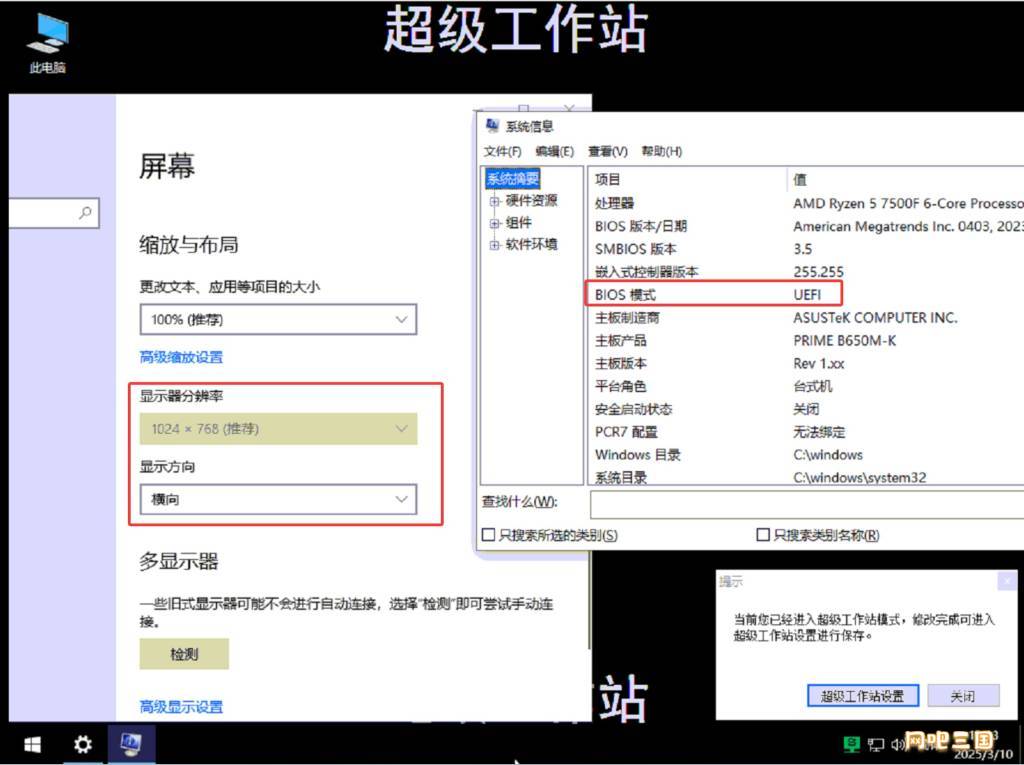The height and width of the screenshot is (765, 1024).
Task: Click the 值 column header
Action: [905, 179]
